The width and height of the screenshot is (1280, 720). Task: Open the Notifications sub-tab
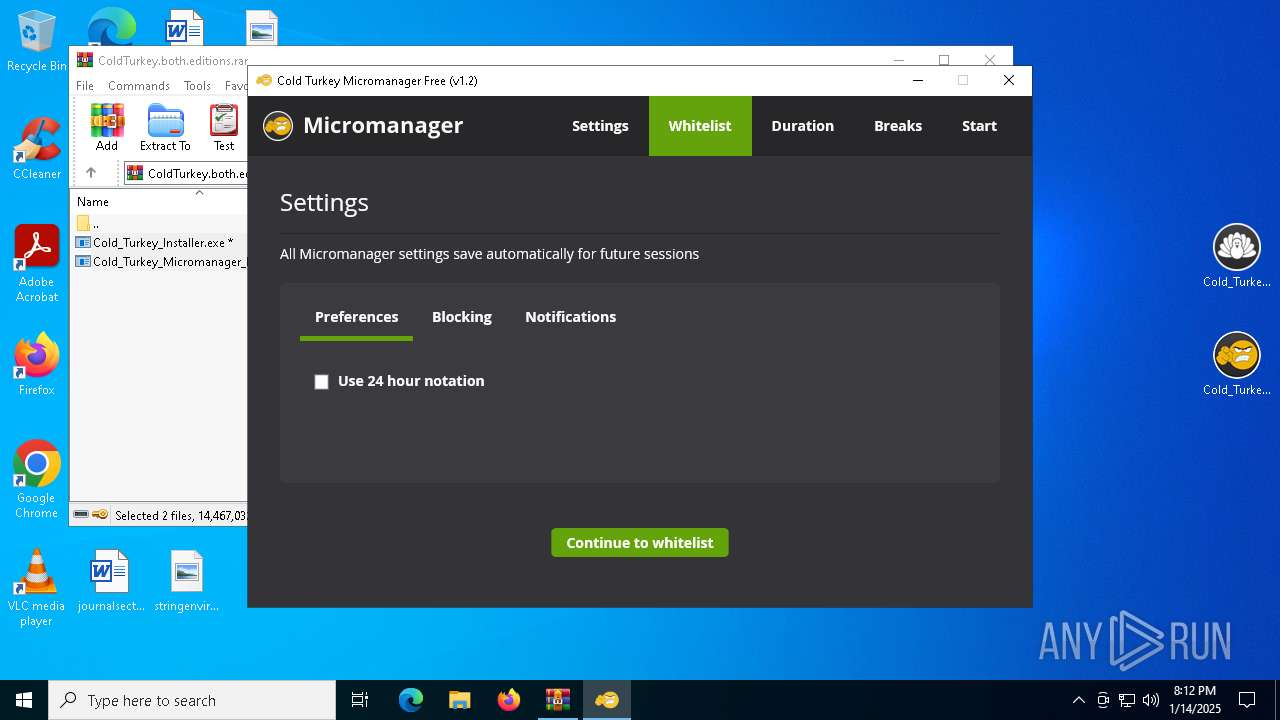pos(570,317)
